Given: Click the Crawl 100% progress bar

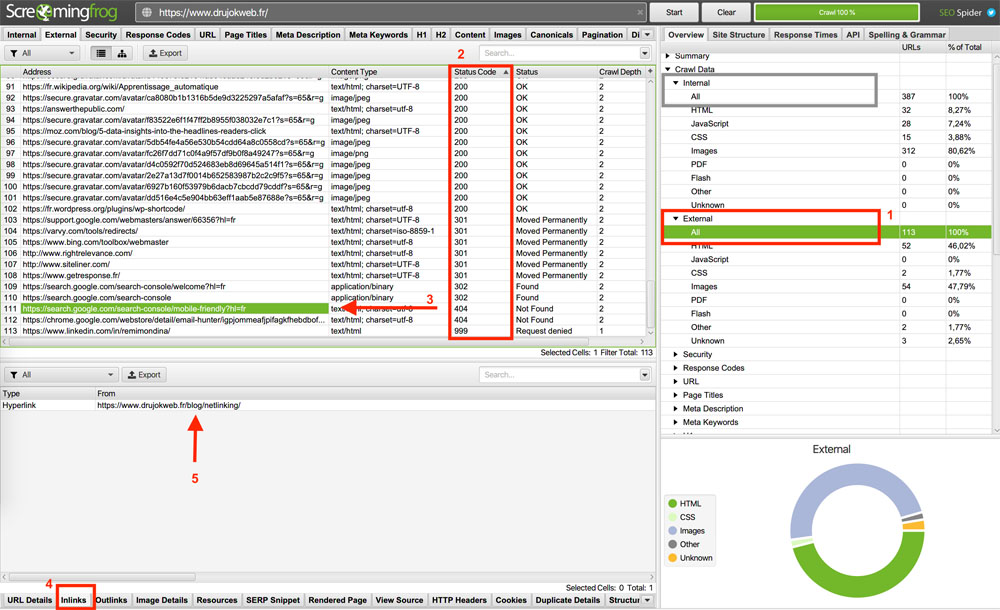Looking at the screenshot, I should (x=837, y=12).
